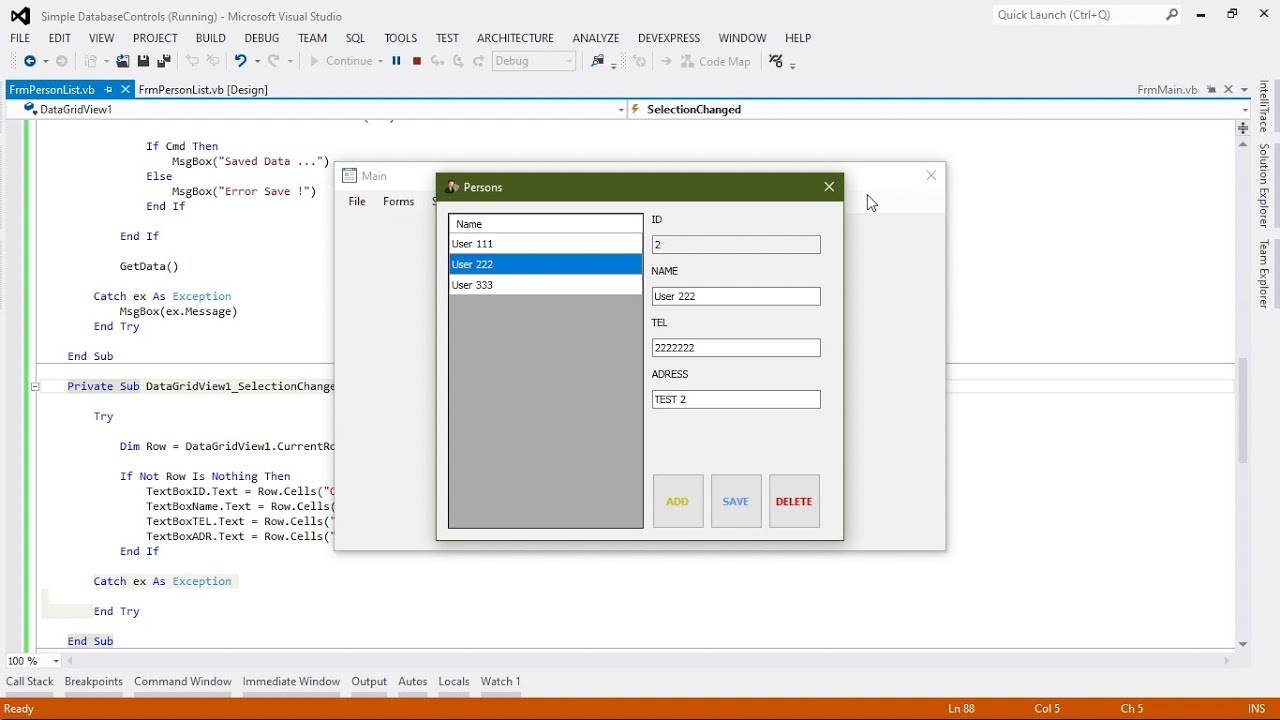Screen dimensions: 1280x720
Task: Click the TEL text field
Action: (x=736, y=348)
